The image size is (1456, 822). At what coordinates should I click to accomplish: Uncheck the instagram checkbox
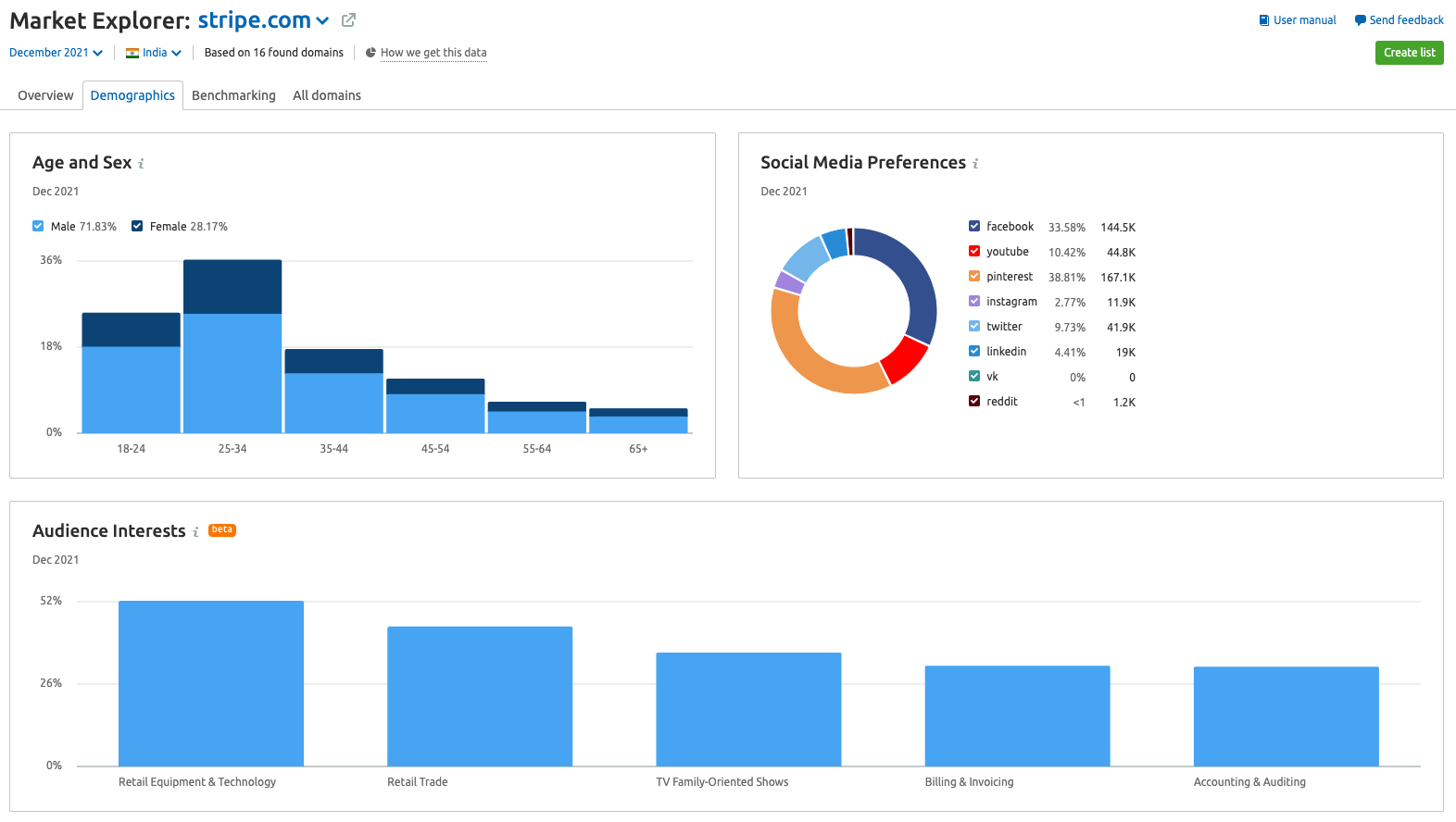point(974,301)
